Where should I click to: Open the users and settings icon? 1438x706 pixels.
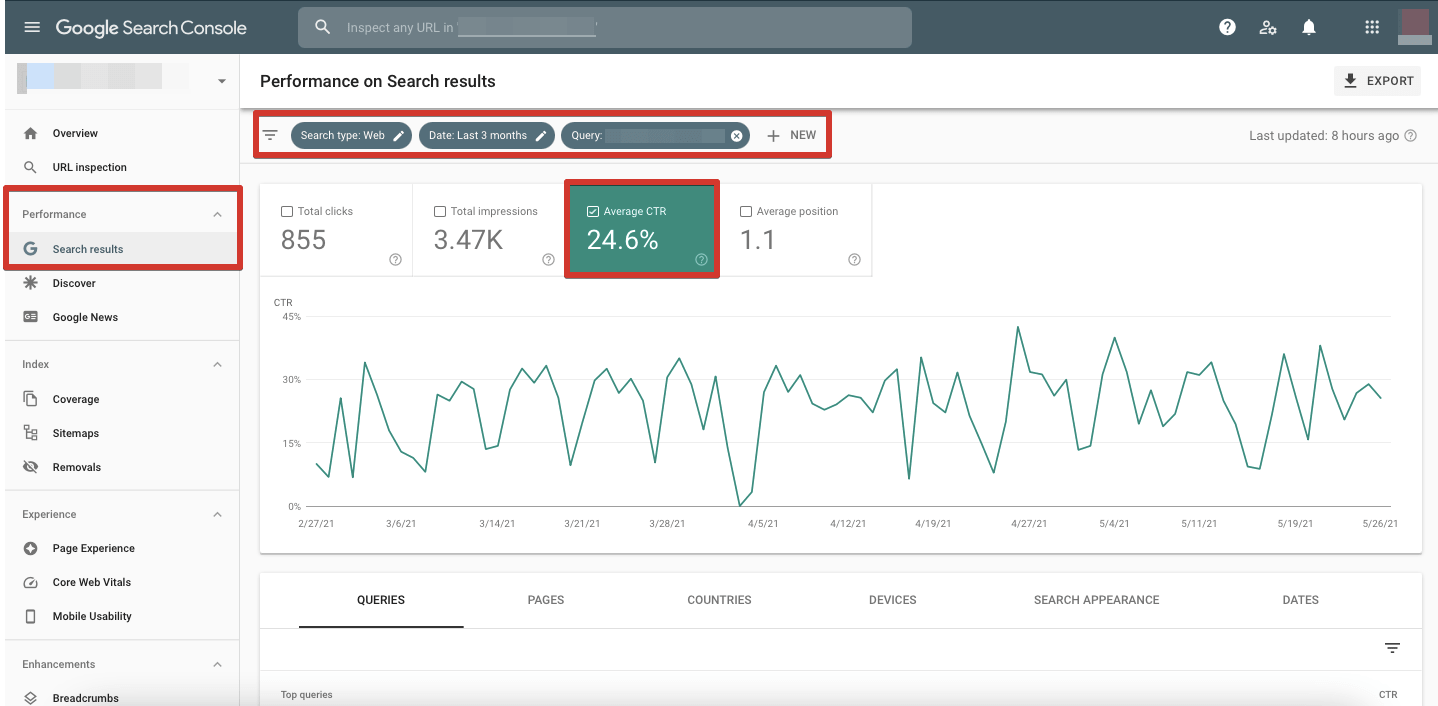[1268, 27]
